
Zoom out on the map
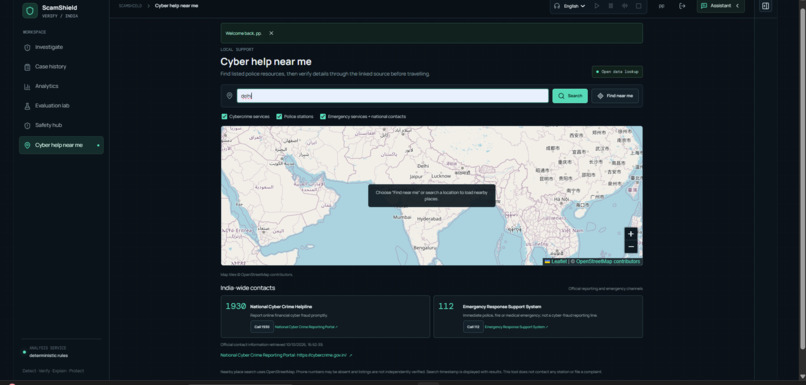tap(631, 247)
